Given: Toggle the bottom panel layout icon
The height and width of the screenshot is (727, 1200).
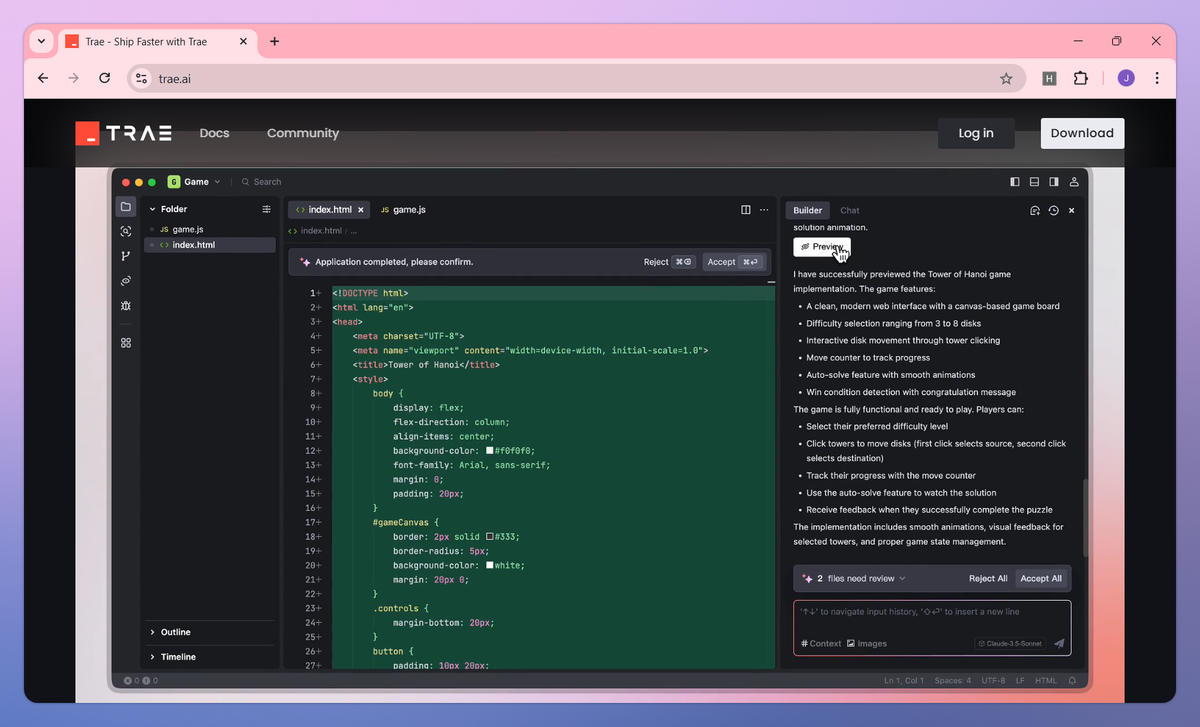Looking at the screenshot, I should coord(1034,182).
